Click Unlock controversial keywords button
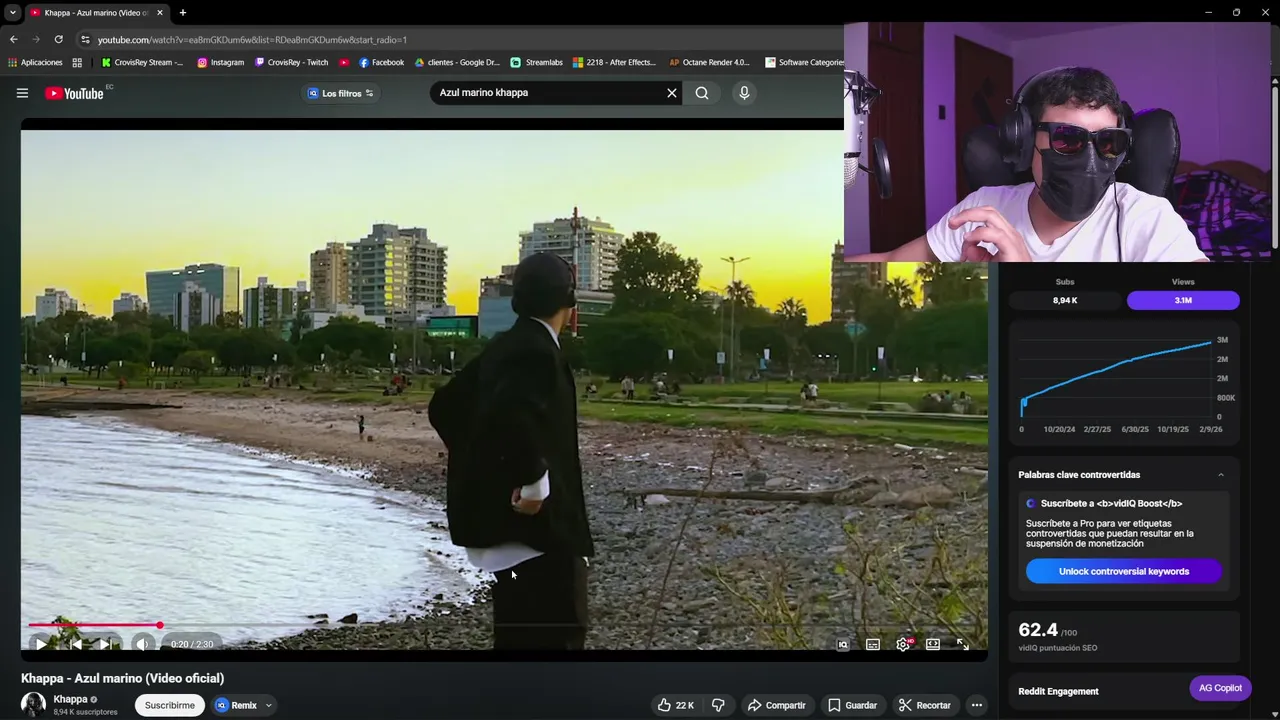Viewport: 1280px width, 720px height. 1124,571
